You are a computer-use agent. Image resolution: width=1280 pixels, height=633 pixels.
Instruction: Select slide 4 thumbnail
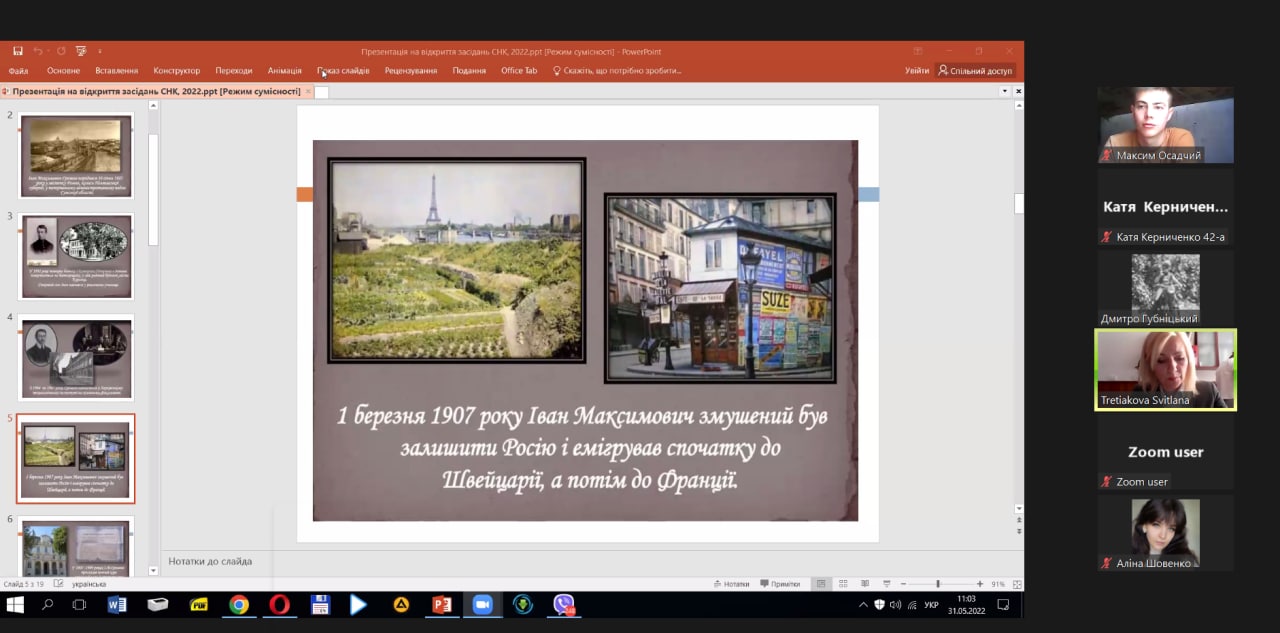click(x=76, y=357)
